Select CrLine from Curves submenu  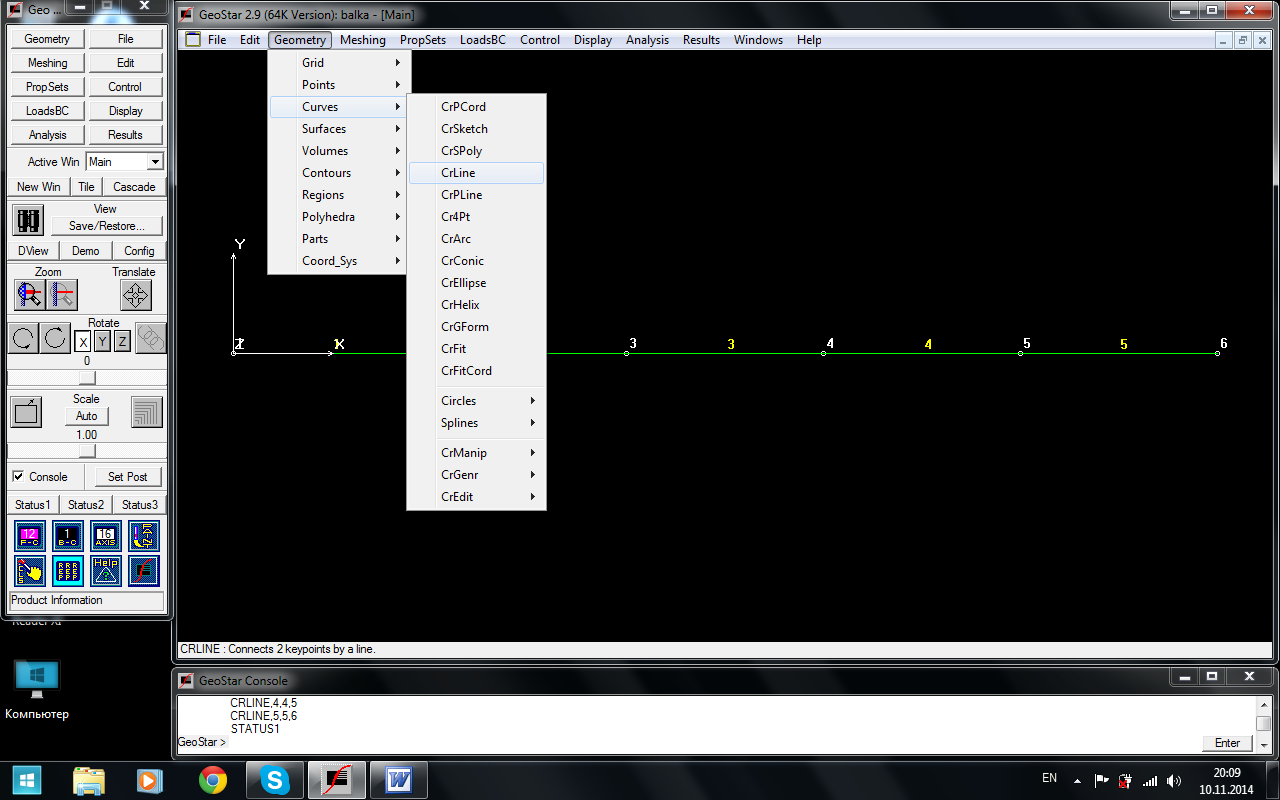pyautogui.click(x=476, y=173)
